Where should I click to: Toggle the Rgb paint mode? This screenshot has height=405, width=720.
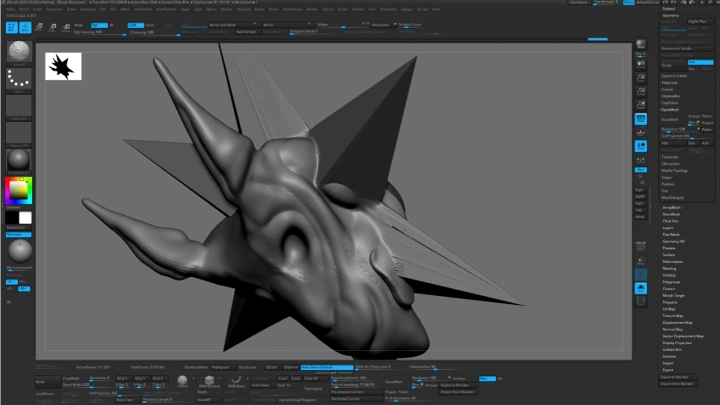[x=99, y=25]
